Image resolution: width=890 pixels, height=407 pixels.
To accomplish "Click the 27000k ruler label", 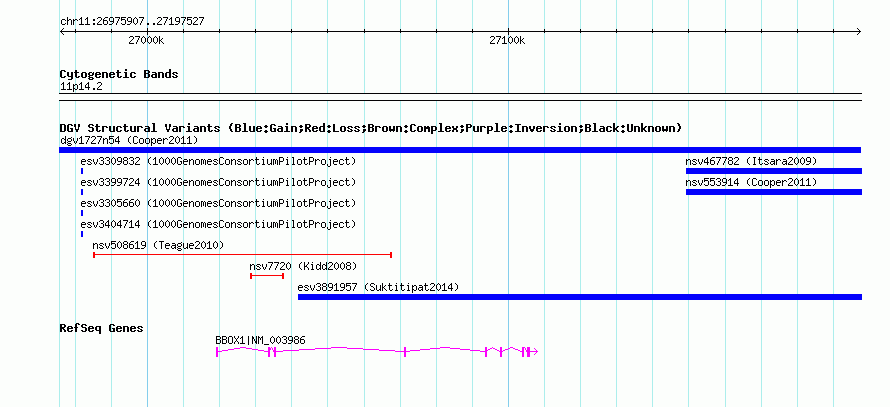I will point(146,40).
